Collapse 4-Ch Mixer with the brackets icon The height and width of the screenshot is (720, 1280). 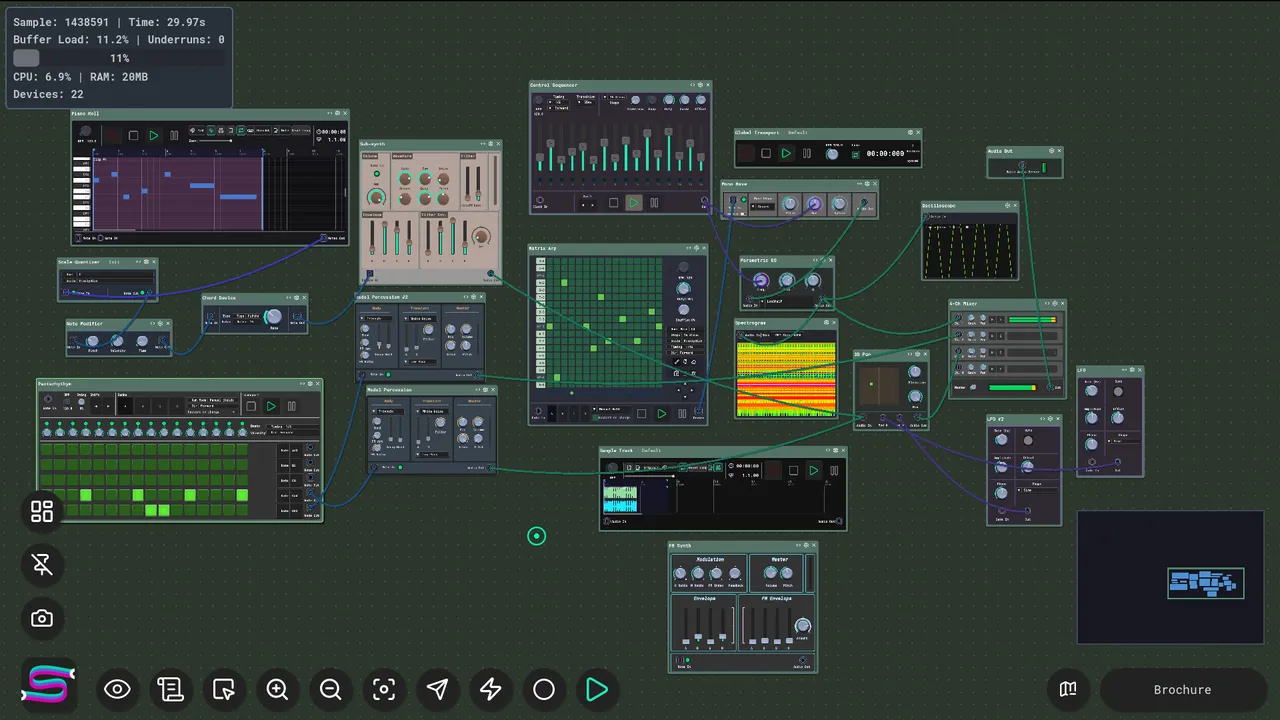1047,303
